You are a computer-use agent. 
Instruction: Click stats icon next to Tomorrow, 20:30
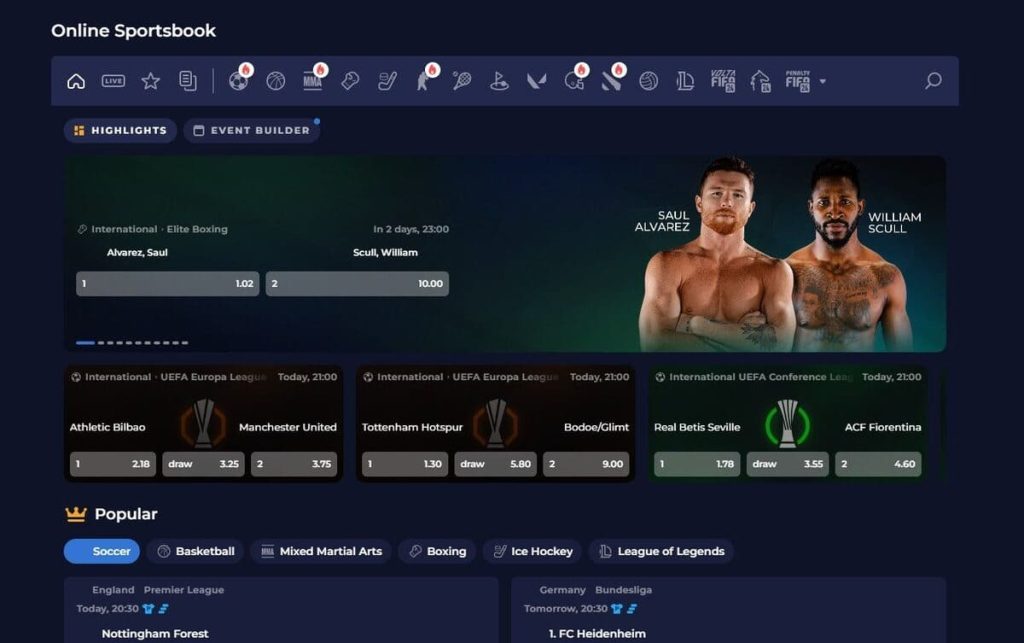[632, 609]
